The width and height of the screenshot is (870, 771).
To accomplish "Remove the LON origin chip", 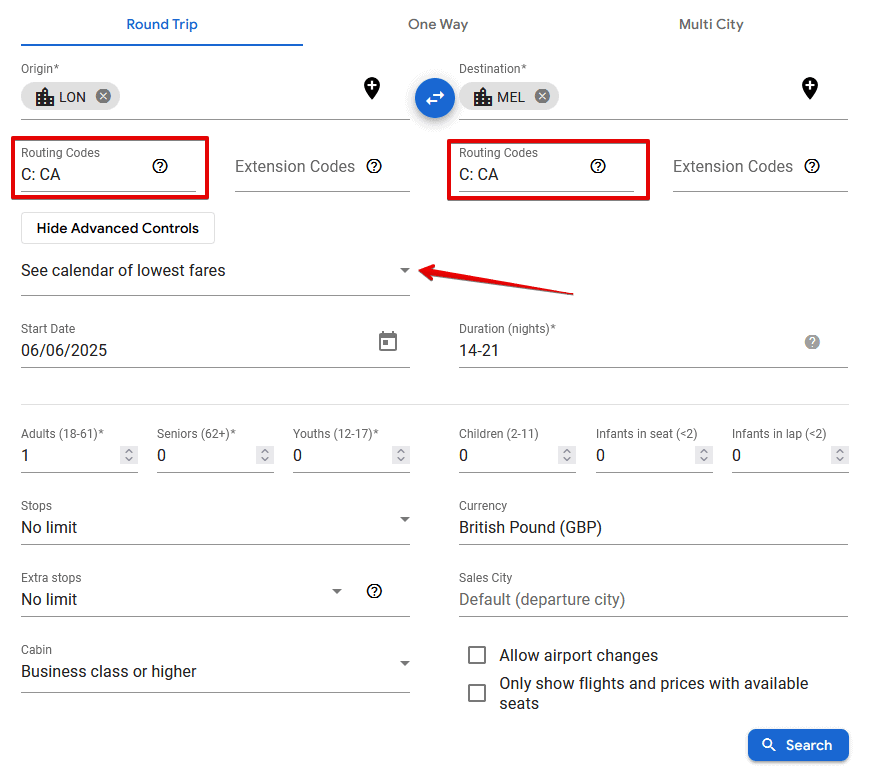I will point(103,97).
